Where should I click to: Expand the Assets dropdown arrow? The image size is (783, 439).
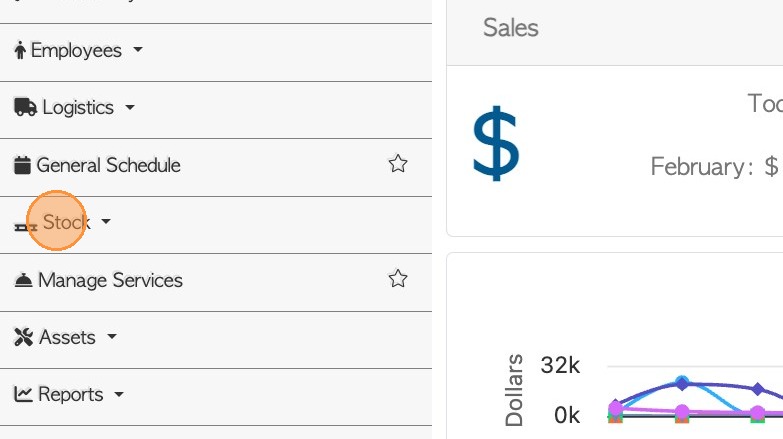pyautogui.click(x=112, y=337)
